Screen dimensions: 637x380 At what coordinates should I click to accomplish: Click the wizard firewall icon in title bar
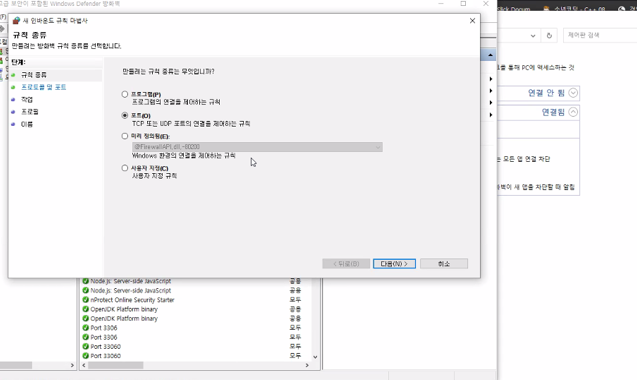(x=16, y=21)
